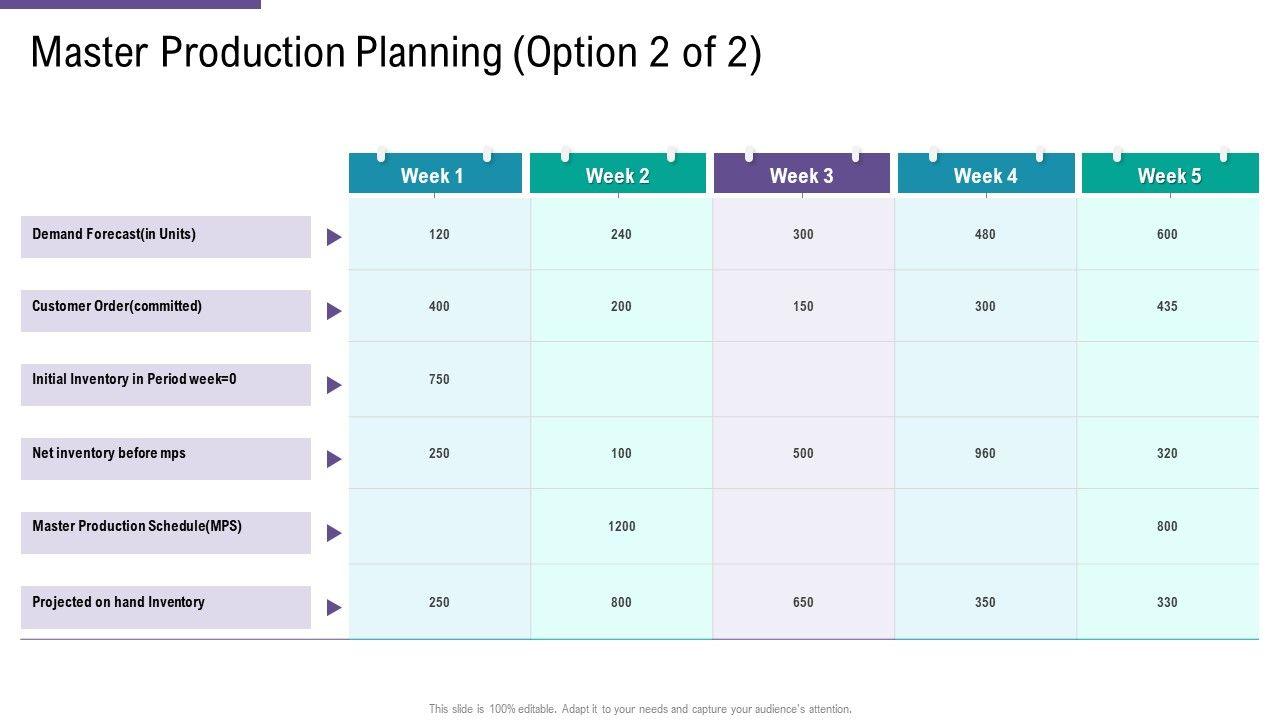Screen dimensions: 1280x720
Task: Select the Week 4 header tab
Action: pyautogui.click(x=985, y=175)
